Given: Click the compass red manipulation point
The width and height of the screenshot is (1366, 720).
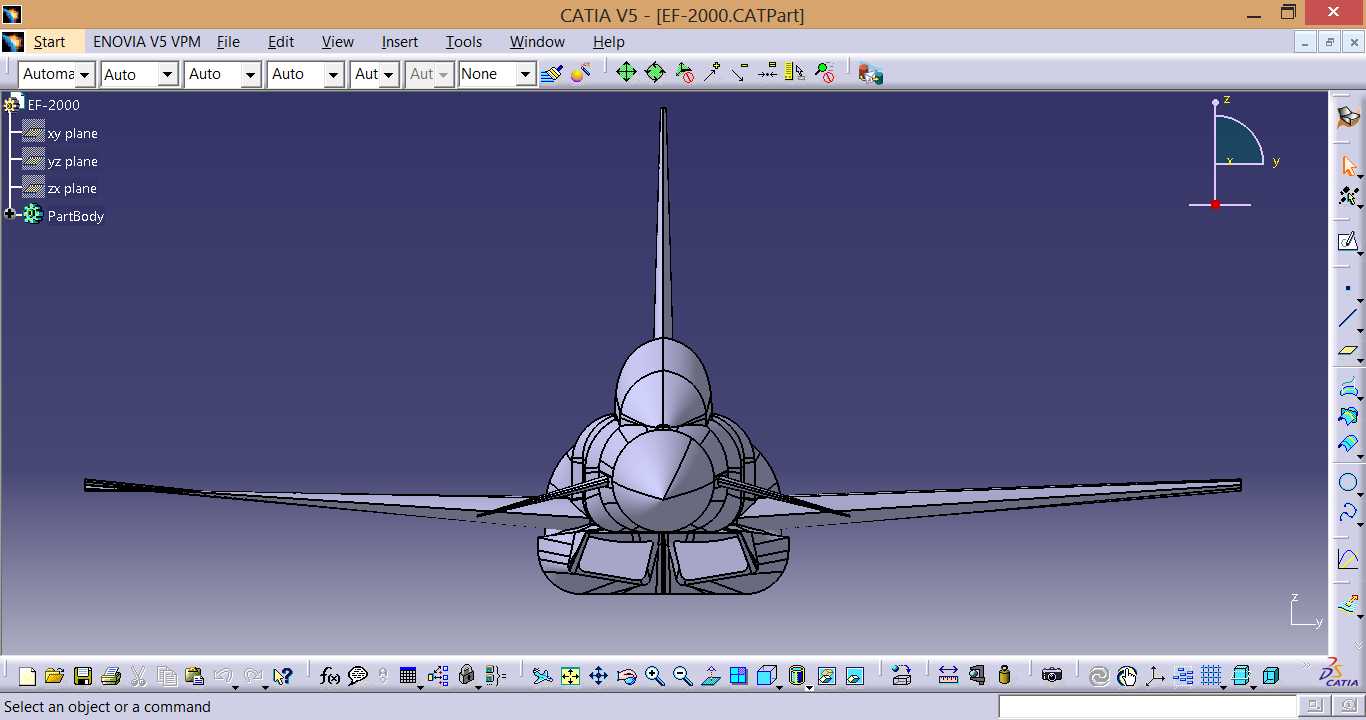Looking at the screenshot, I should tap(1216, 205).
